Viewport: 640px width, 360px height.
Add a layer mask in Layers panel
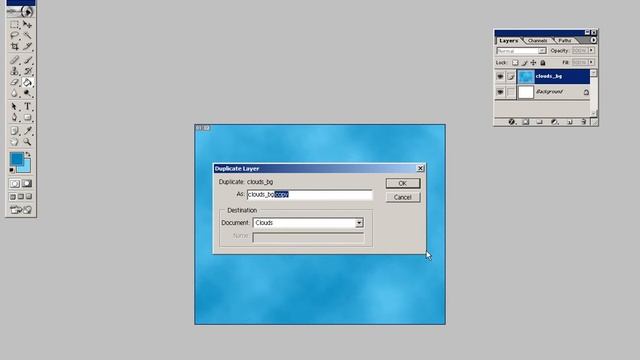coord(526,122)
